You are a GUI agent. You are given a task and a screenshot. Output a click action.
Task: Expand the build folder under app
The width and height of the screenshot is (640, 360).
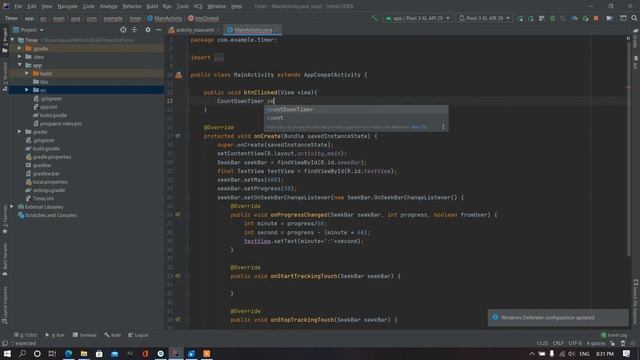(x=27, y=73)
